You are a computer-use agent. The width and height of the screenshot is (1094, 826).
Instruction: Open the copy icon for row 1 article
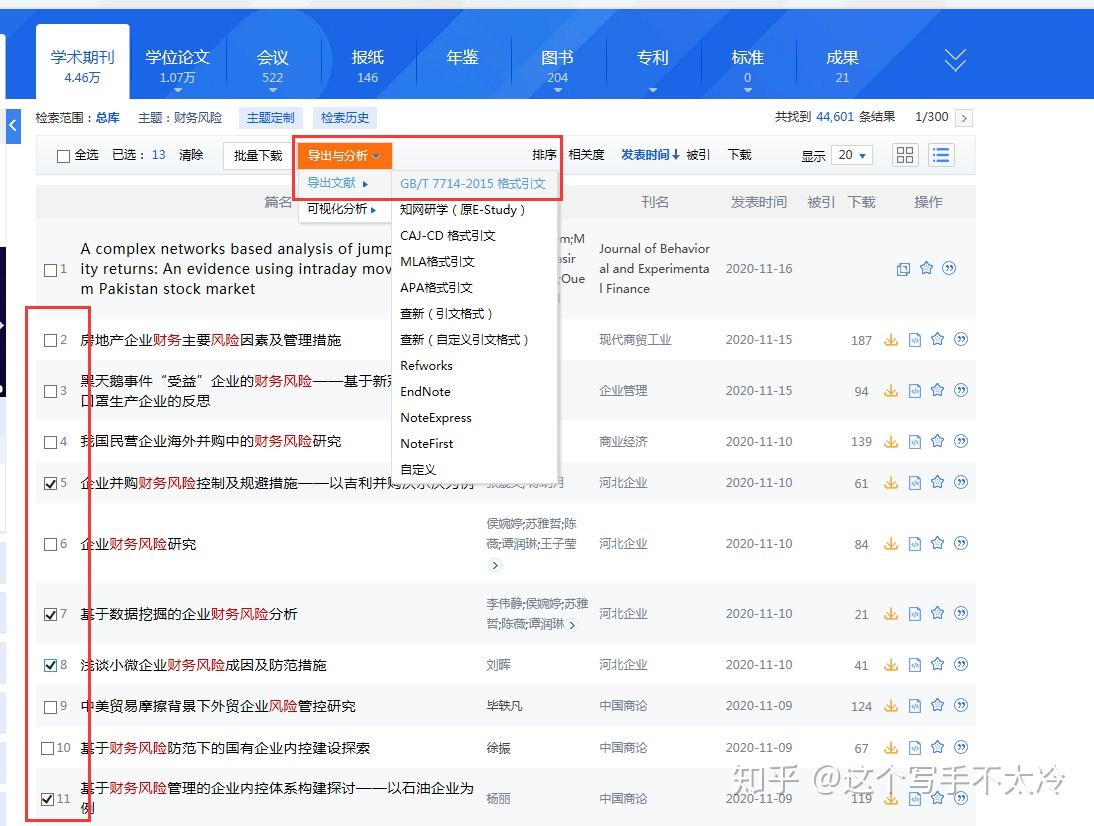point(903,269)
